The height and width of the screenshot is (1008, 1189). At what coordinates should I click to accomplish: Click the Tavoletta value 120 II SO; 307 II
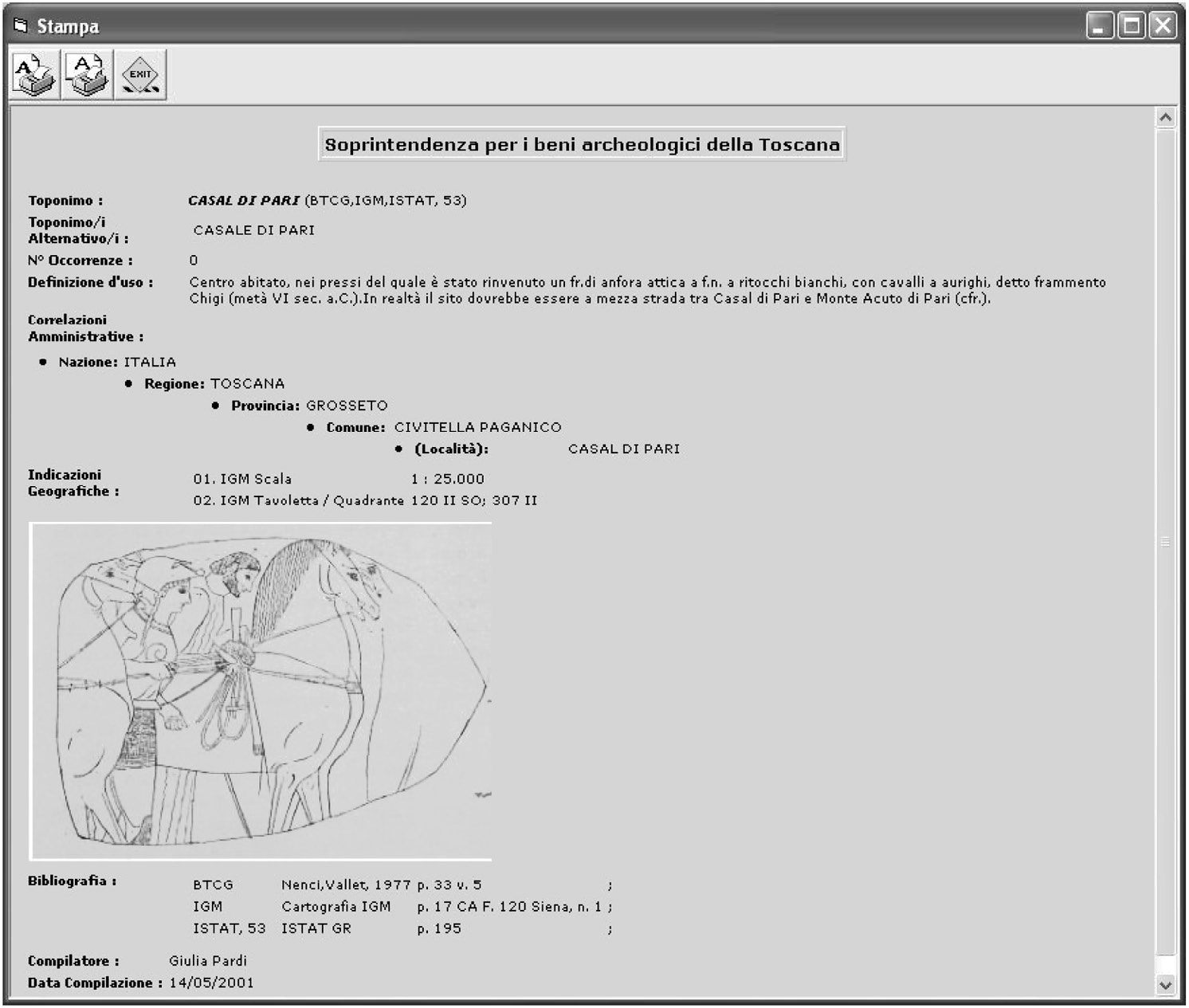point(474,500)
